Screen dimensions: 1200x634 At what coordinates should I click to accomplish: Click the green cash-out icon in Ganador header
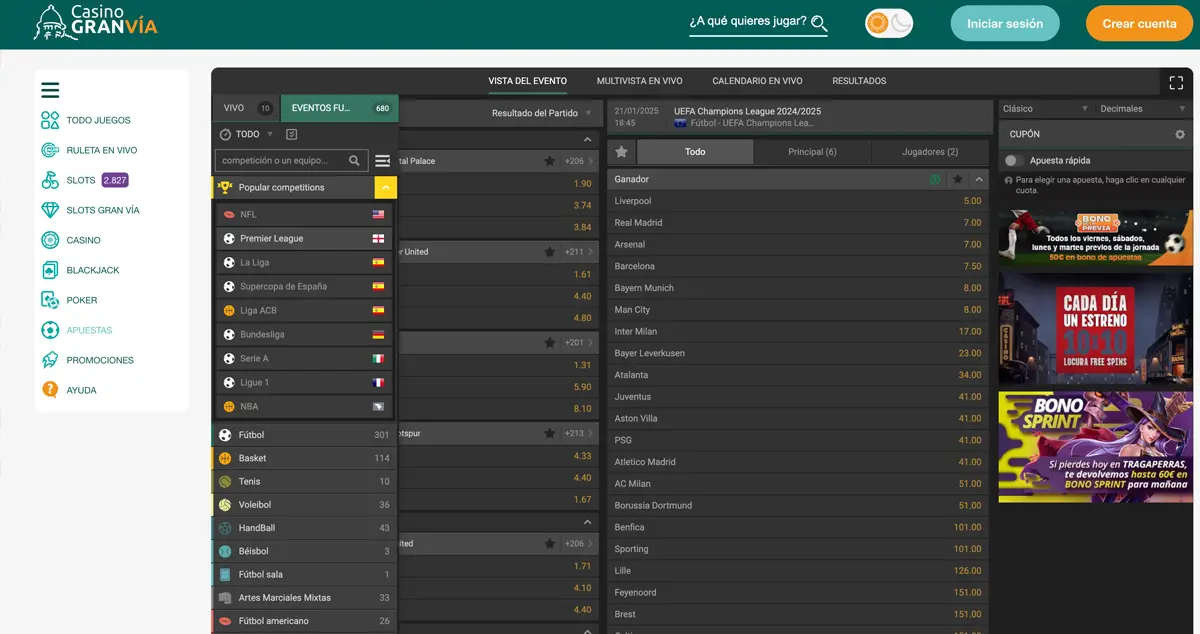pos(935,179)
